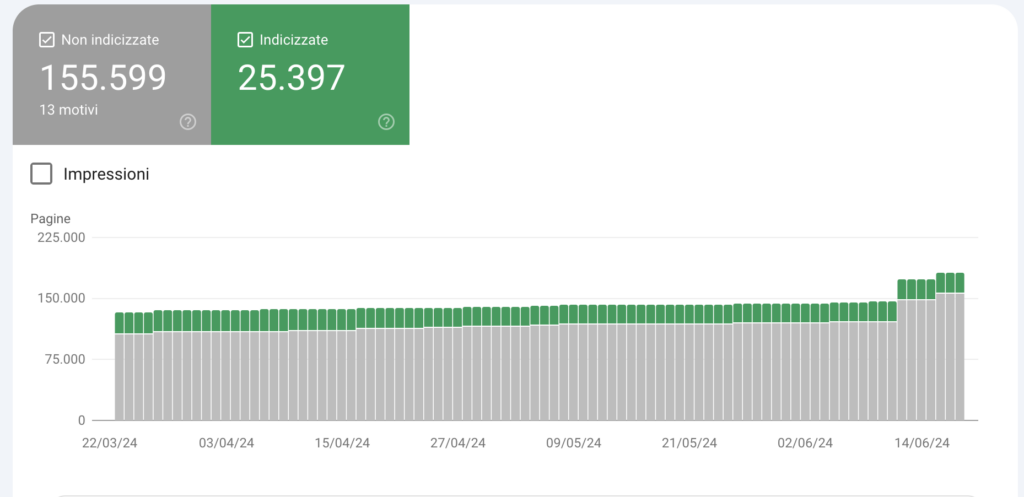The height and width of the screenshot is (497, 1024).
Task: Open help icon on Indicizzate card
Action: point(387,121)
